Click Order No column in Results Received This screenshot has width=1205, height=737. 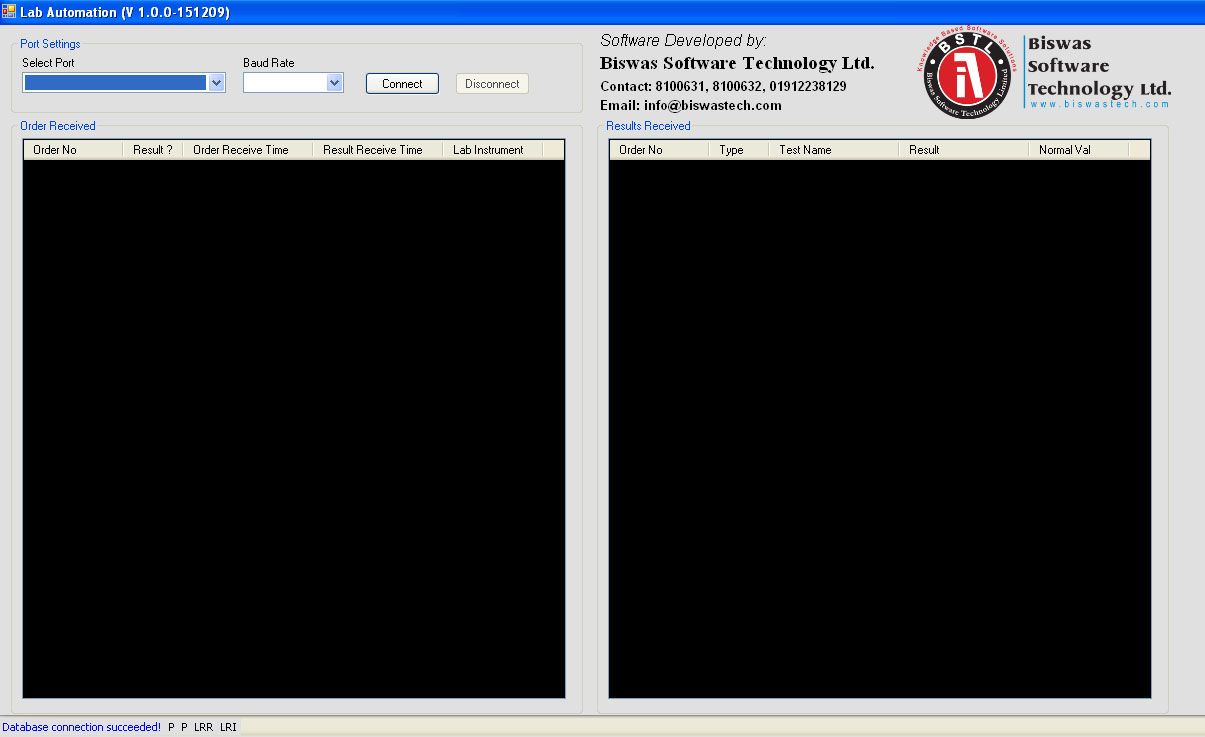(x=659, y=150)
